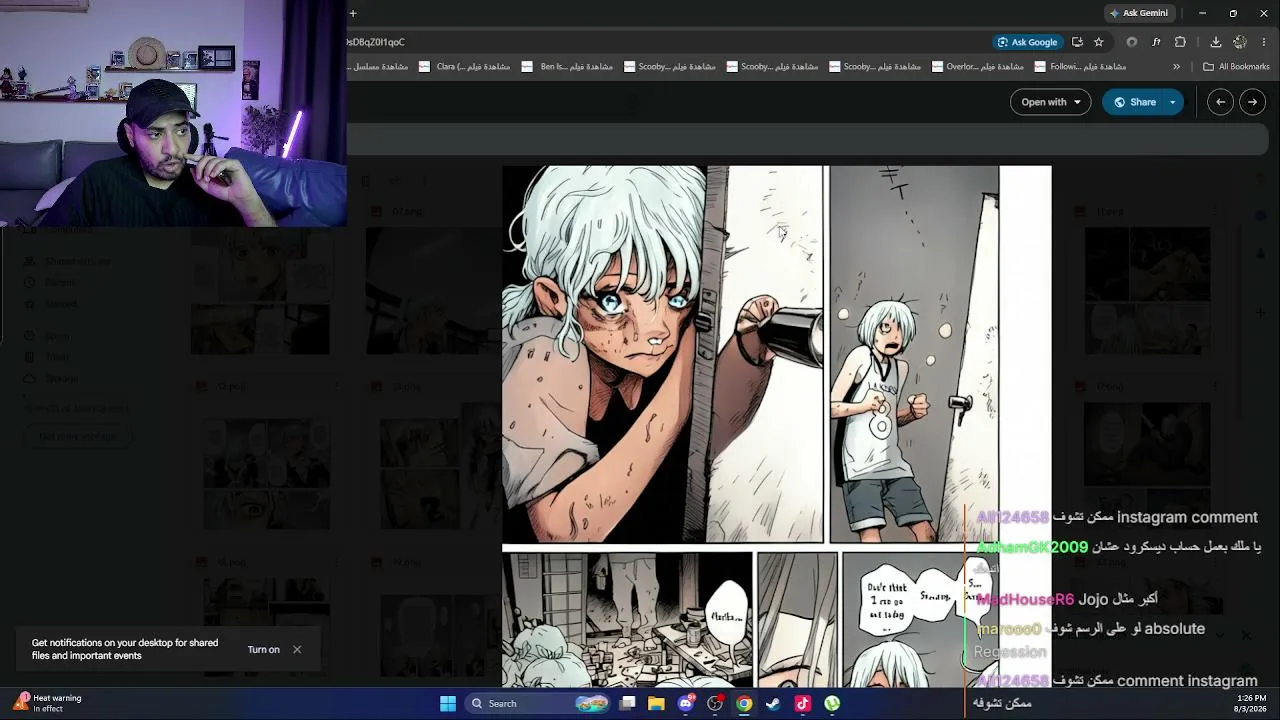
Task: Click the round gray extension icon
Action: click(x=1132, y=42)
